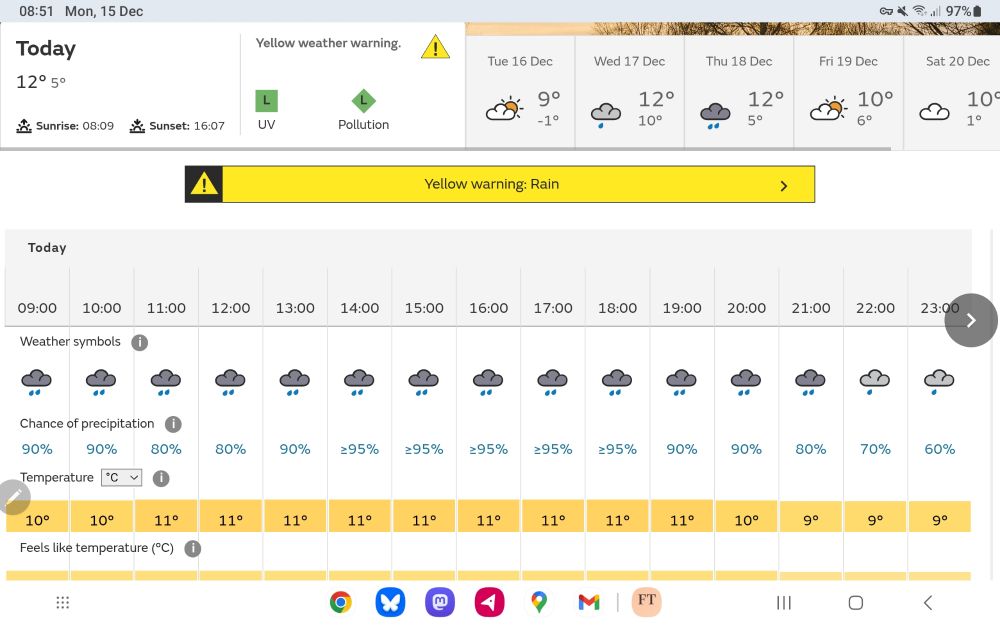Tap the sunrise icon next to 08:09
This screenshot has width=1000, height=625.
[22, 124]
